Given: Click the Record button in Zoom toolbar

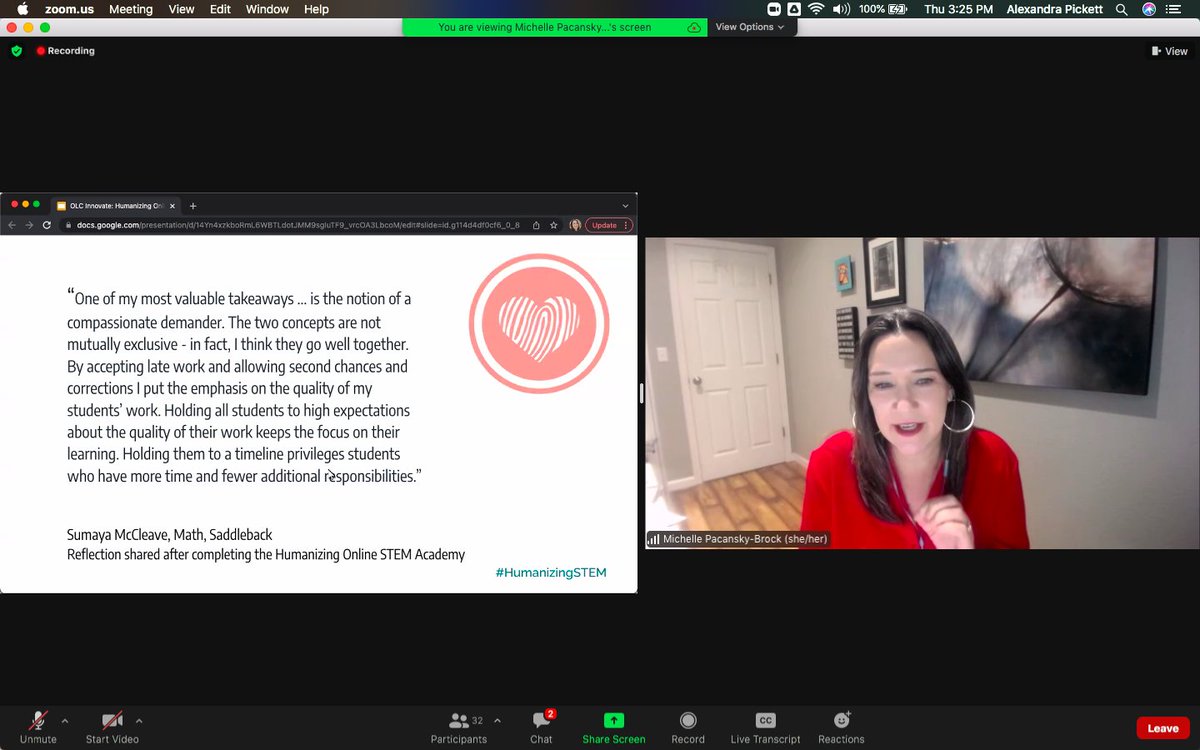Looking at the screenshot, I should (x=688, y=727).
